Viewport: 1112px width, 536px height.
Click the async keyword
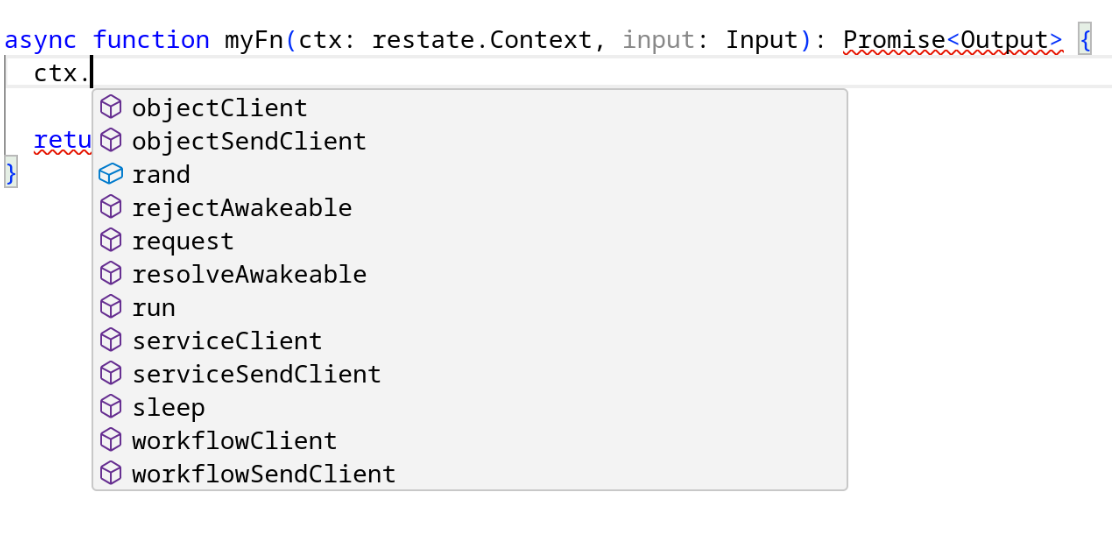pos(41,41)
